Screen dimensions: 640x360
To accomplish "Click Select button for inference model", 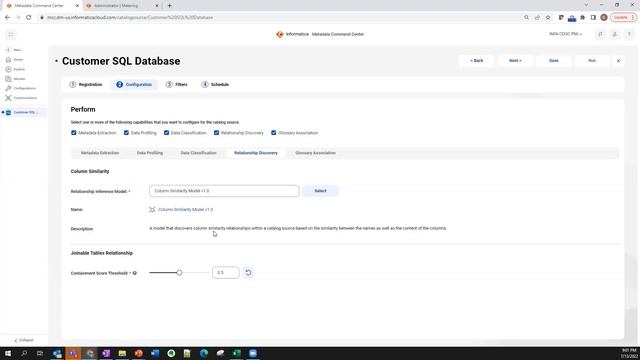I will point(320,191).
